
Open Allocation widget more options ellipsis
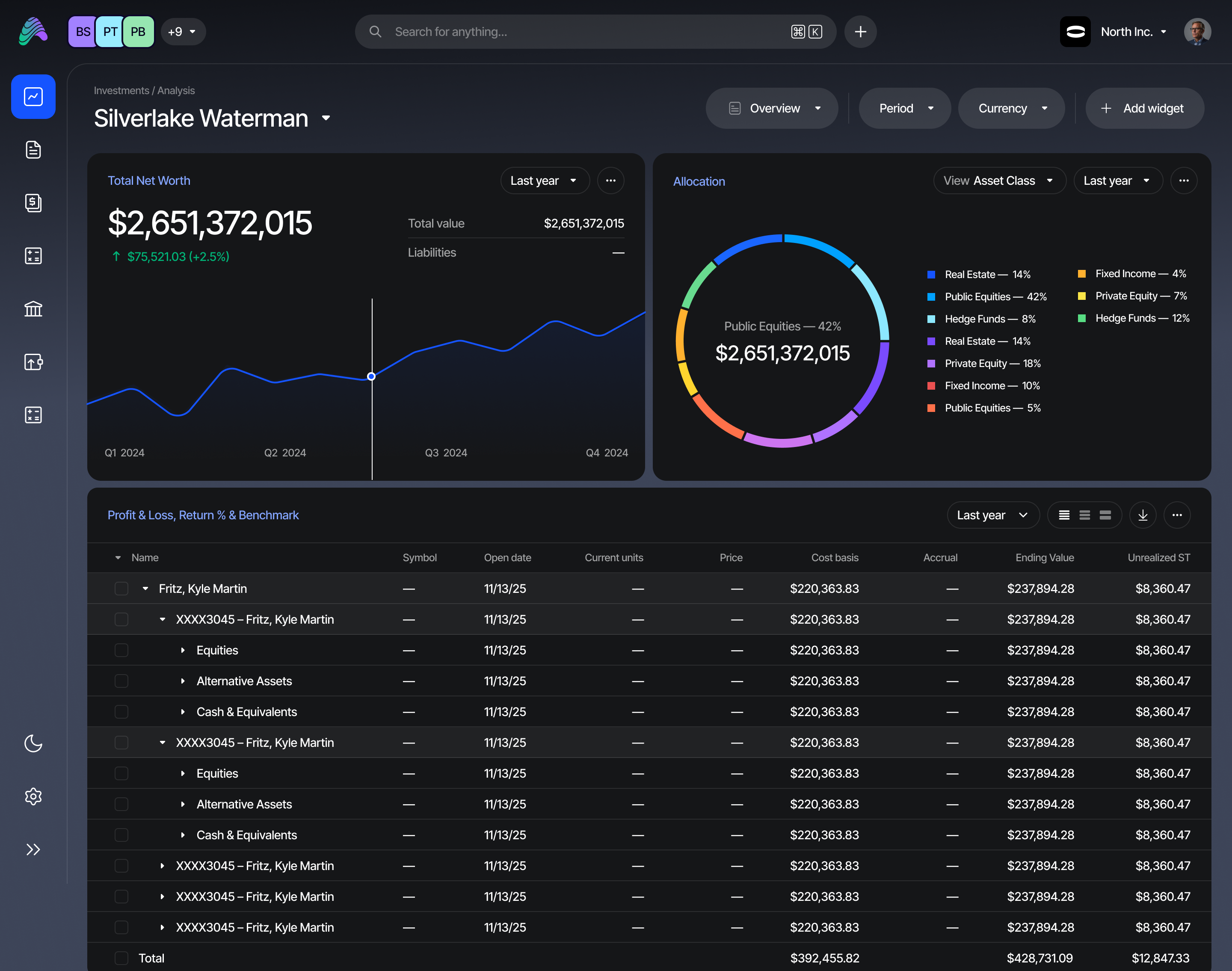(x=1184, y=181)
